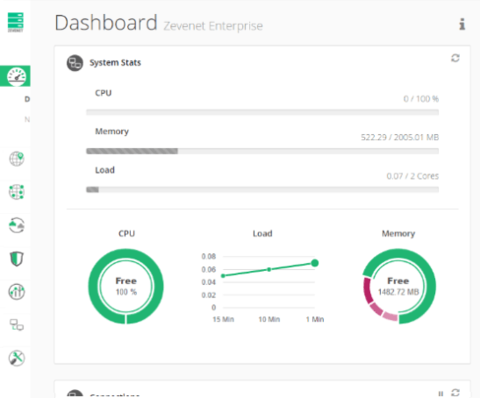
Task: Select the 'D' submenu item in sidebar
Action: [x=27, y=99]
